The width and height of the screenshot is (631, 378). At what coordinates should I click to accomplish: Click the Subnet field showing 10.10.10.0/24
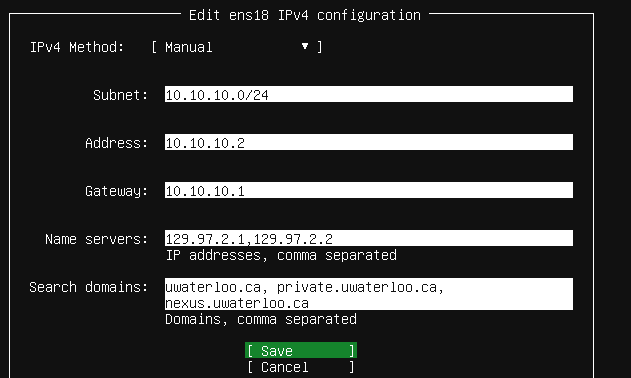369,94
